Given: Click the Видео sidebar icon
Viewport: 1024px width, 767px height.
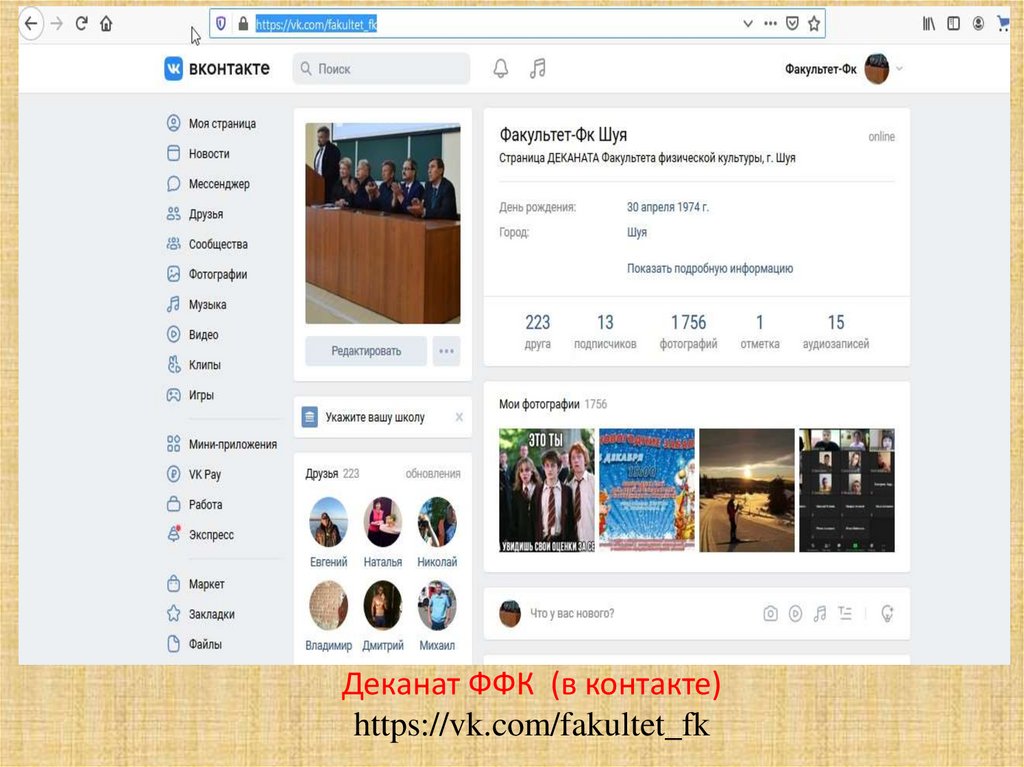Looking at the screenshot, I should tap(173, 335).
